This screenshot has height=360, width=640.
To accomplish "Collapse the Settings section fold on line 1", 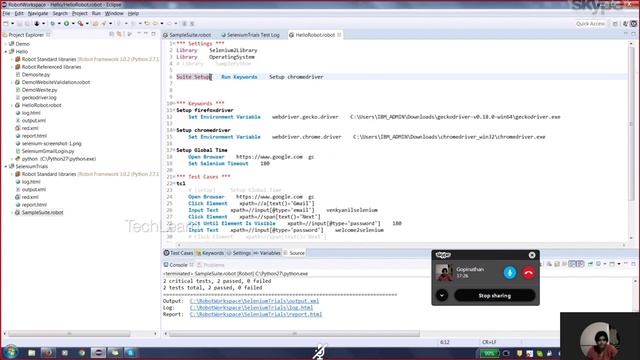I will click(174, 44).
